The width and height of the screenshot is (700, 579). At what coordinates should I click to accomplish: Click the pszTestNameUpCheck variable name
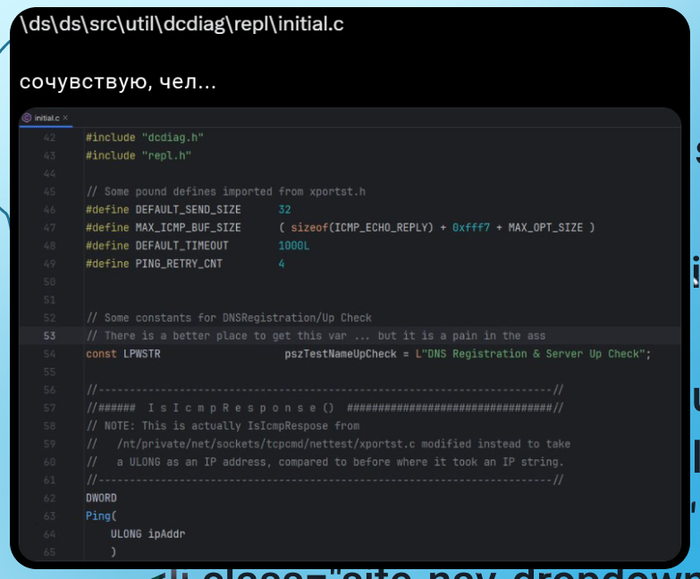[x=341, y=354]
